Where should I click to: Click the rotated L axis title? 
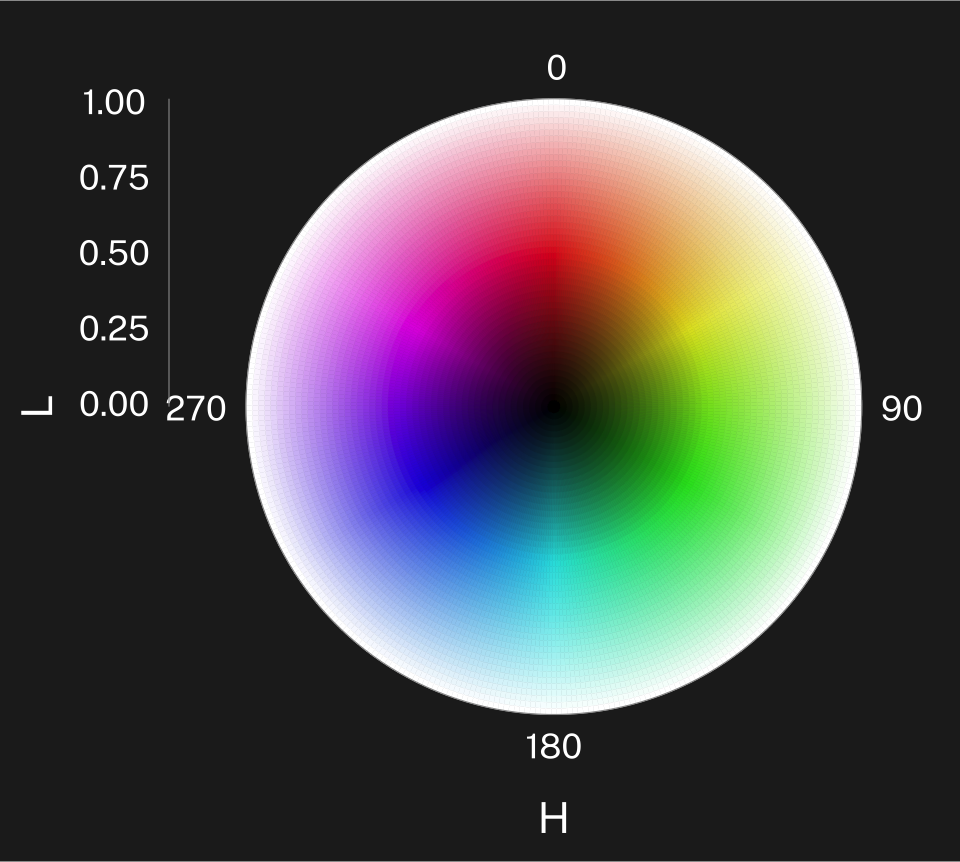[37, 405]
